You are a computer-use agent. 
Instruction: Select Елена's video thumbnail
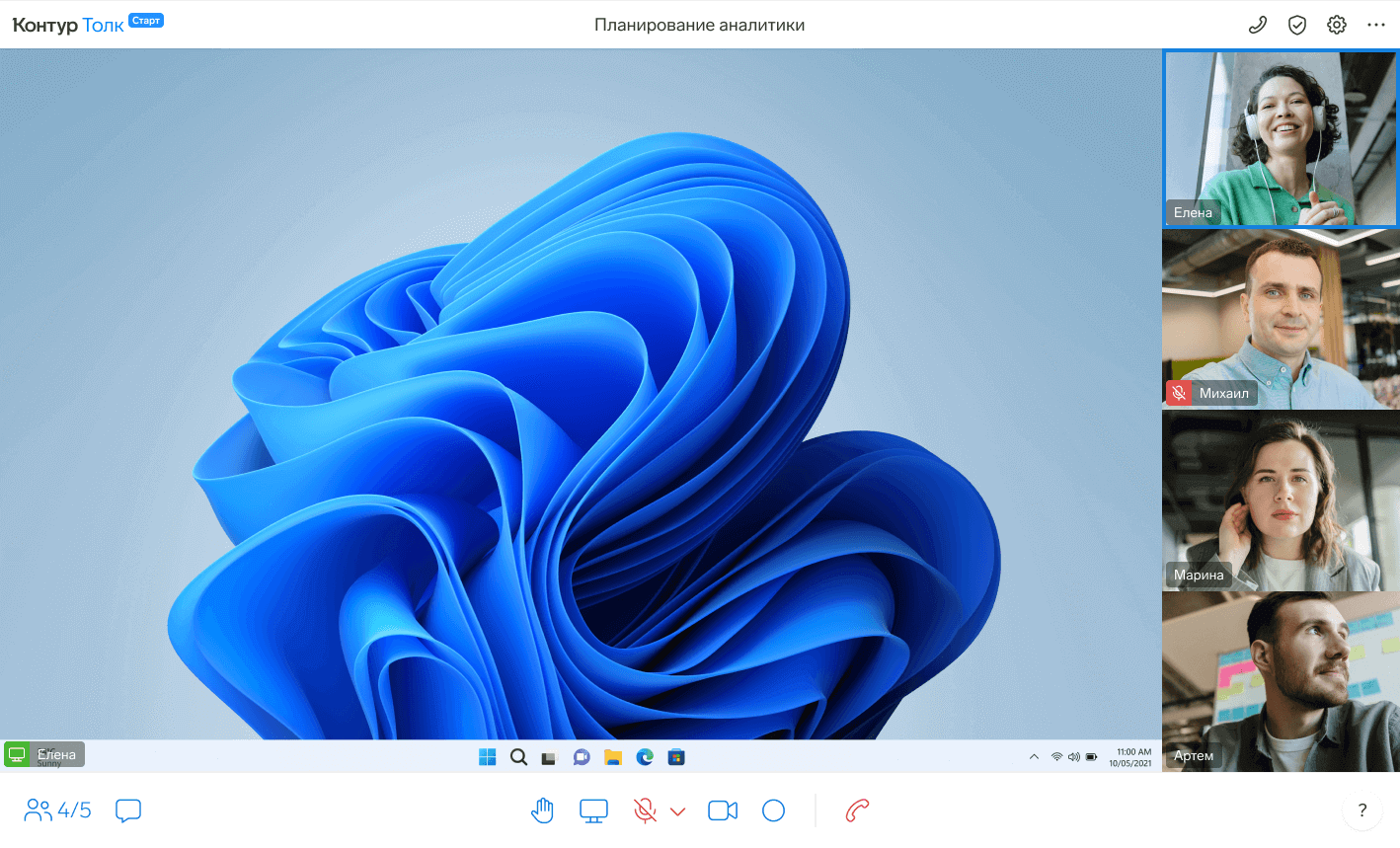click(x=1281, y=139)
